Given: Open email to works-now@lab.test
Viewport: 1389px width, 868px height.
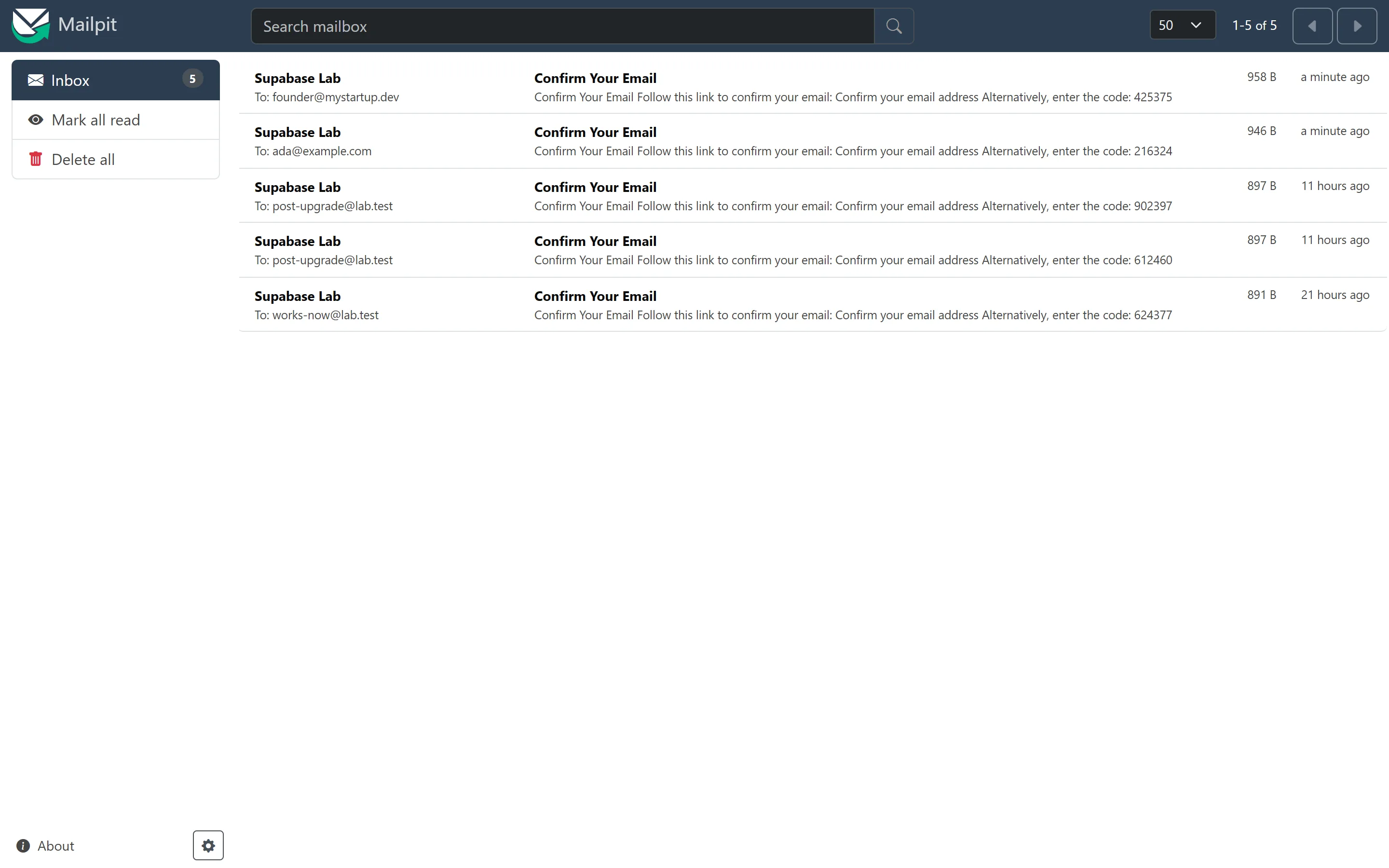Looking at the screenshot, I should 813,305.
